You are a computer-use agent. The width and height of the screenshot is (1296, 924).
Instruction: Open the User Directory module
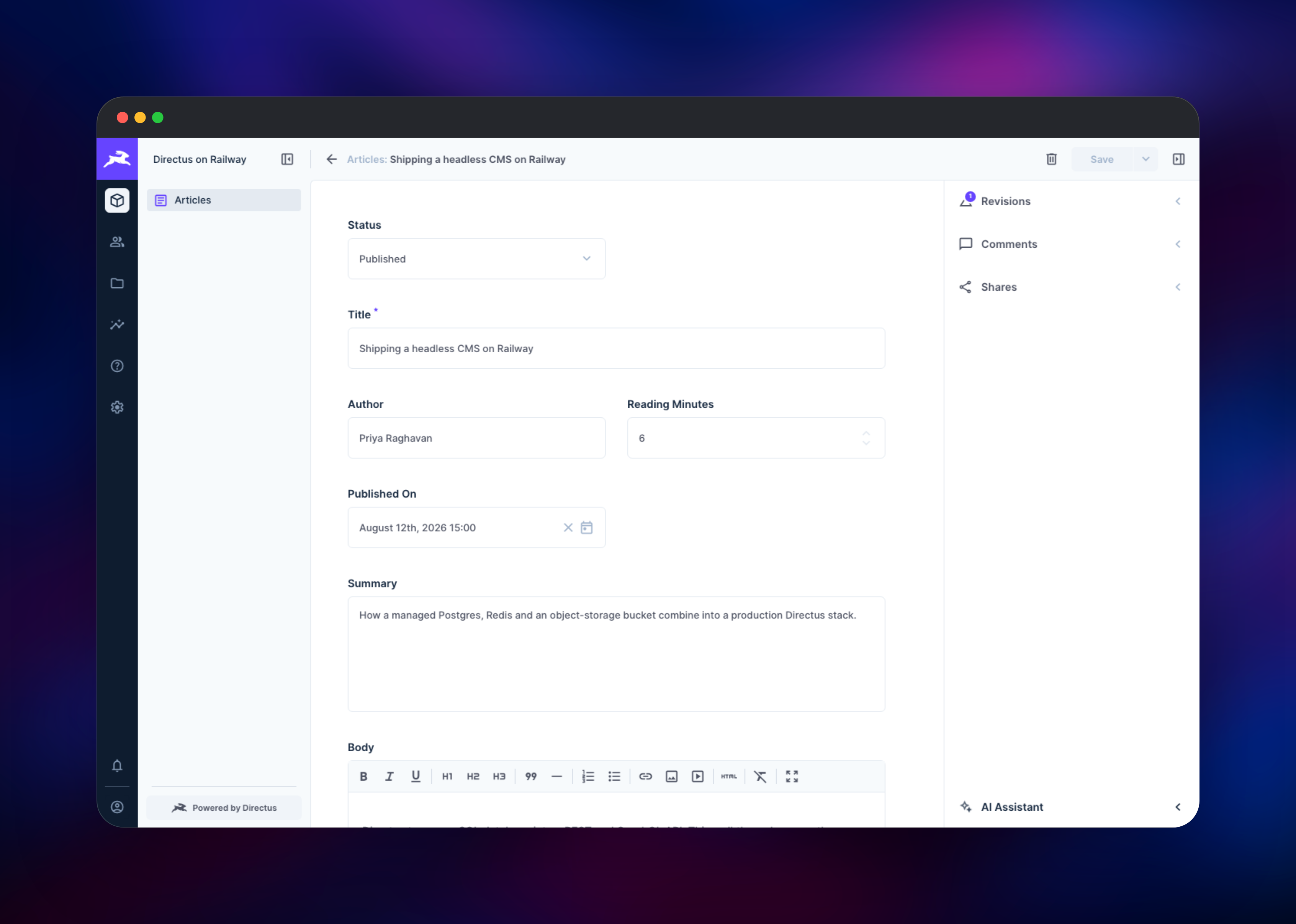tap(117, 242)
